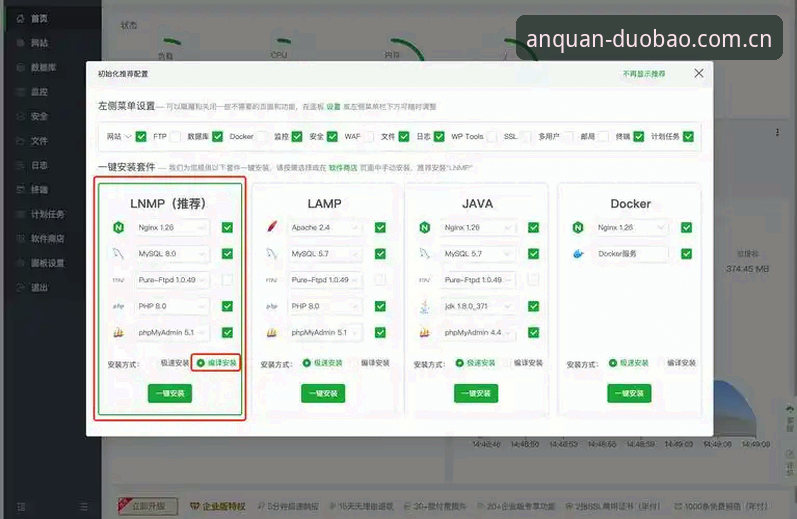The image size is (797, 519).
Task: Click the phpMyAdmin sailboat icon in LNMP card
Action: [x=118, y=332]
